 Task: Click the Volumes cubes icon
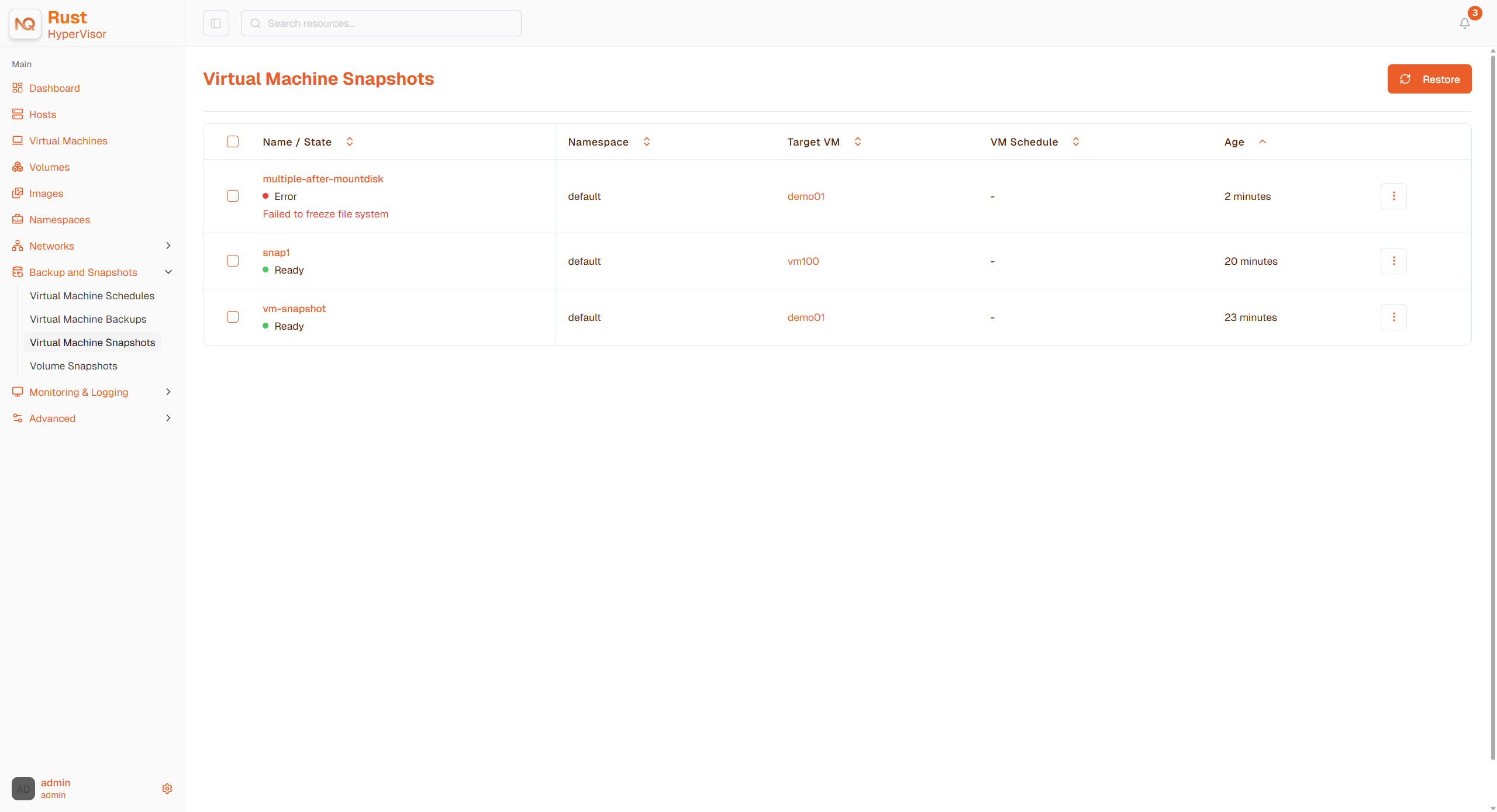coord(18,167)
